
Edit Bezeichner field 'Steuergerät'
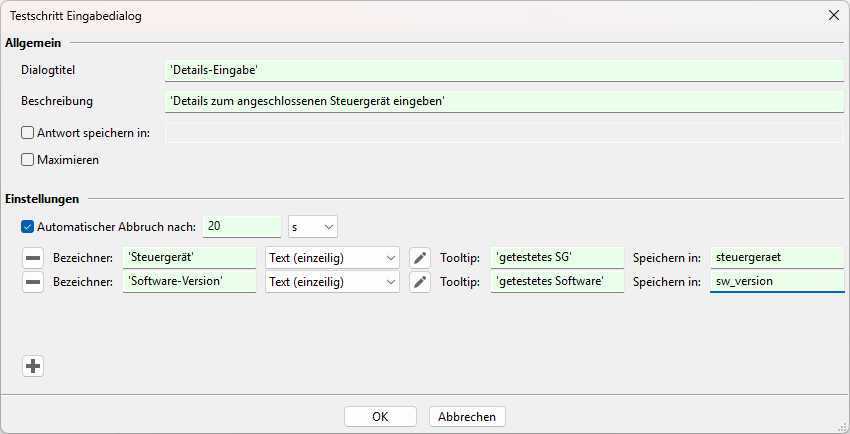pyautogui.click(x=189, y=258)
